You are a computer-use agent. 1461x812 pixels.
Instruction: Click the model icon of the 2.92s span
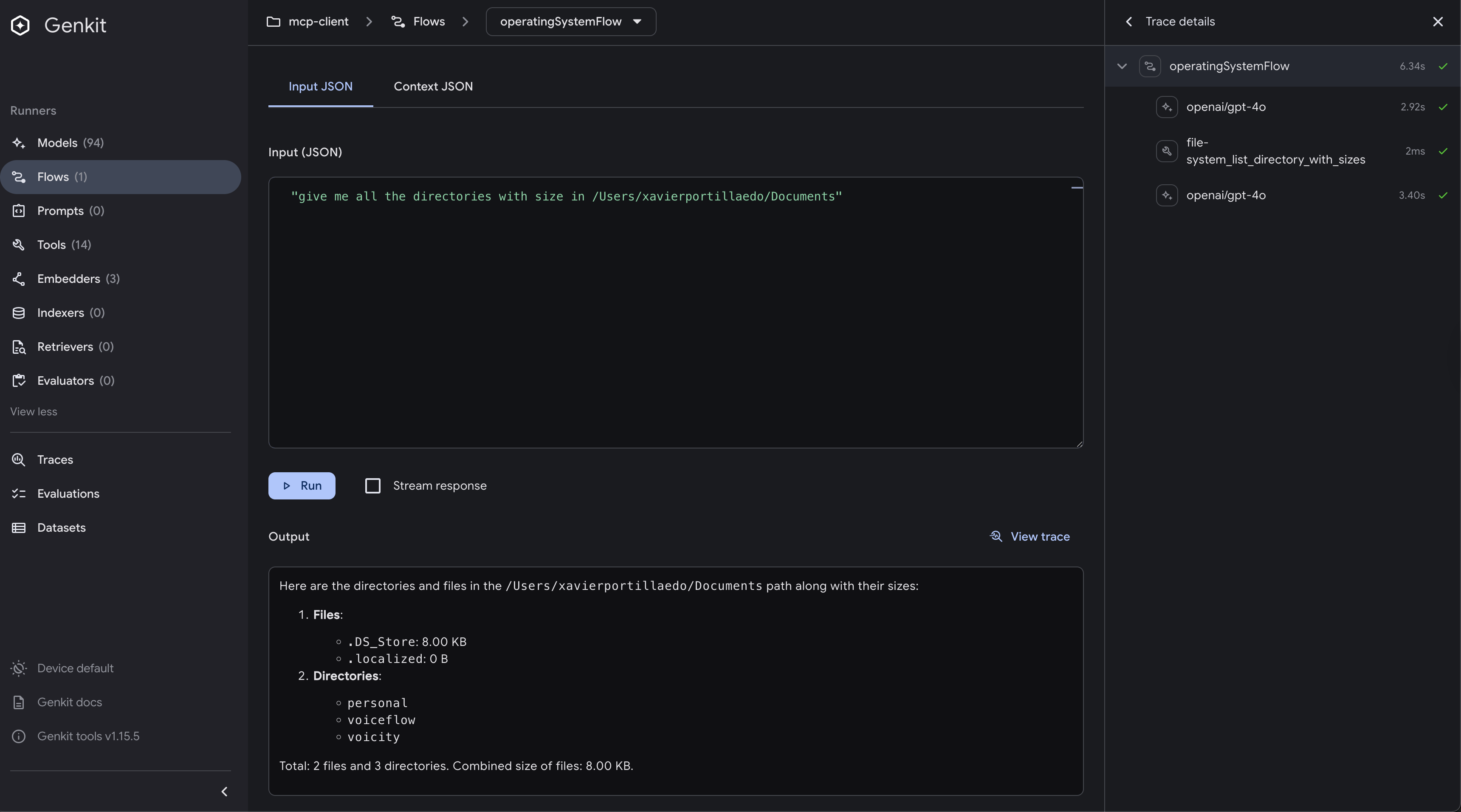1167,107
